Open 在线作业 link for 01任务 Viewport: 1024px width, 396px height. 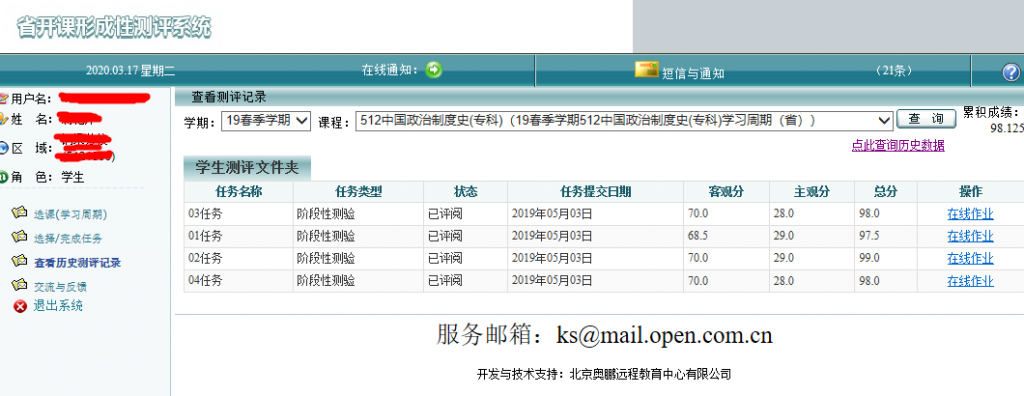pyautogui.click(x=970, y=236)
